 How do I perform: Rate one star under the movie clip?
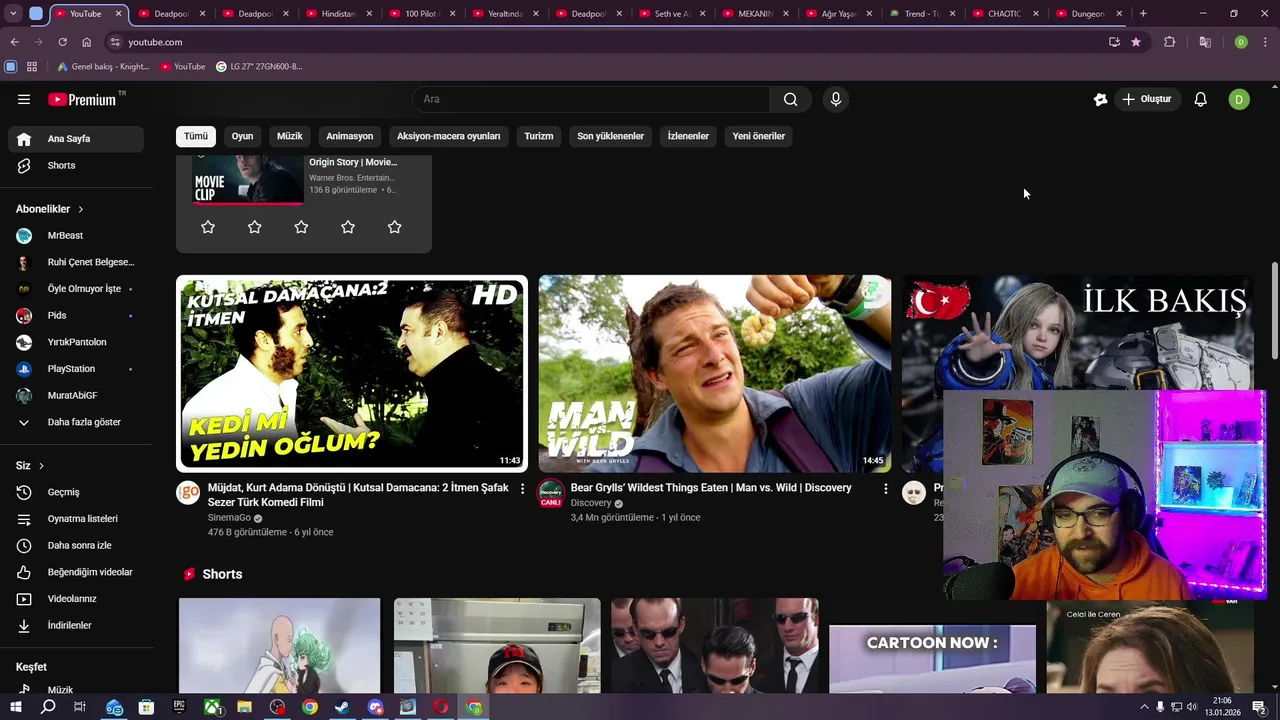[208, 227]
